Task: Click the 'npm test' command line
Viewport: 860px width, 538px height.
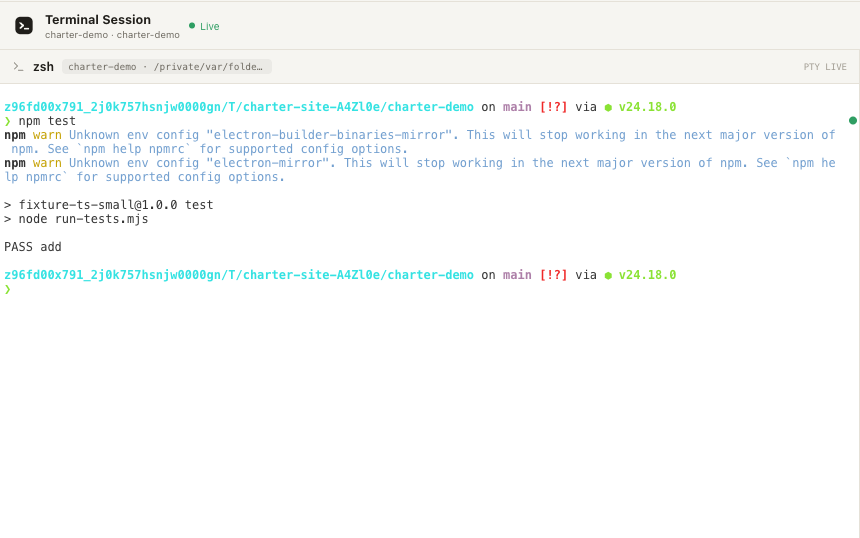Action: [x=47, y=121]
